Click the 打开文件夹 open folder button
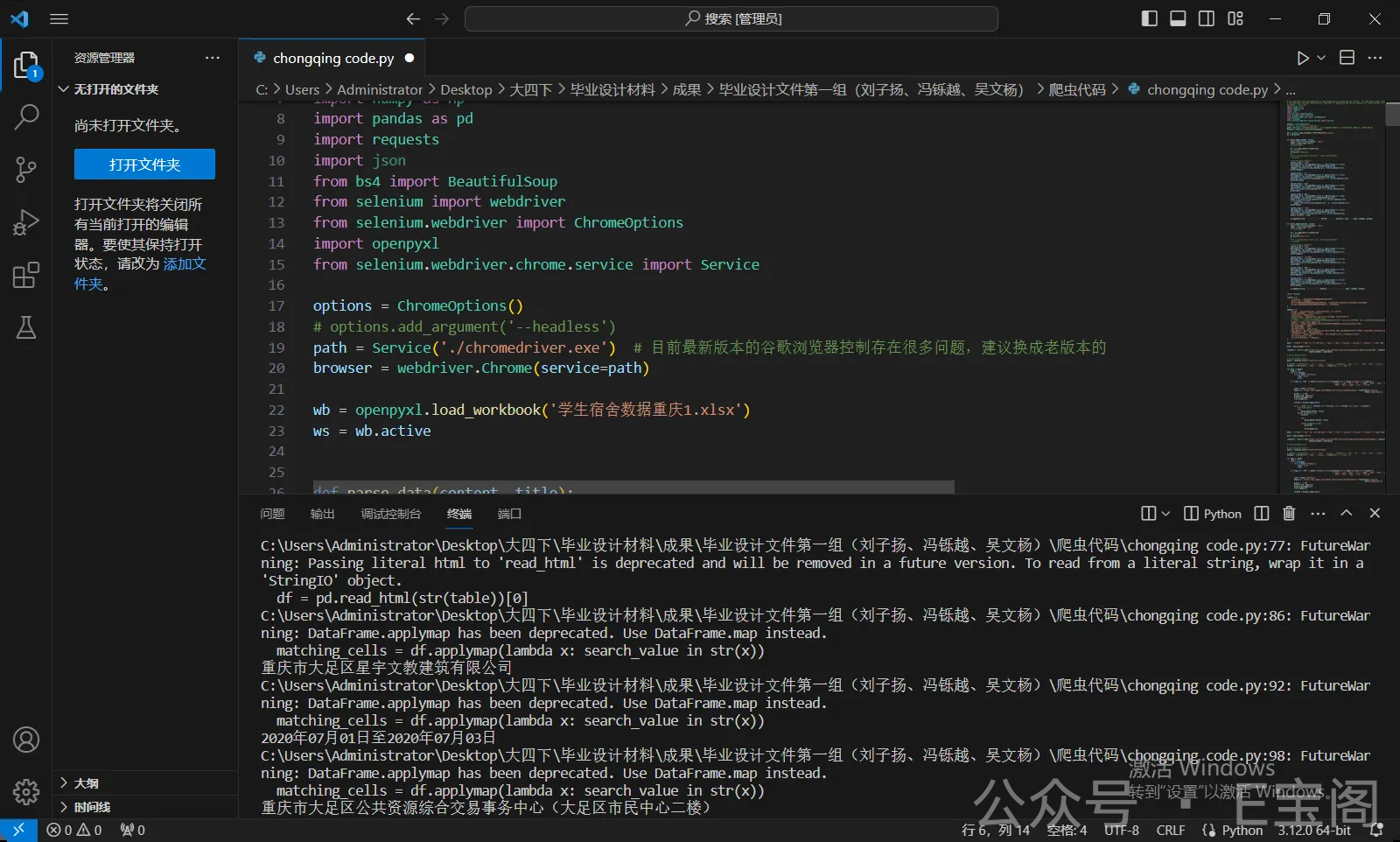The width and height of the screenshot is (1400, 842). (x=144, y=165)
